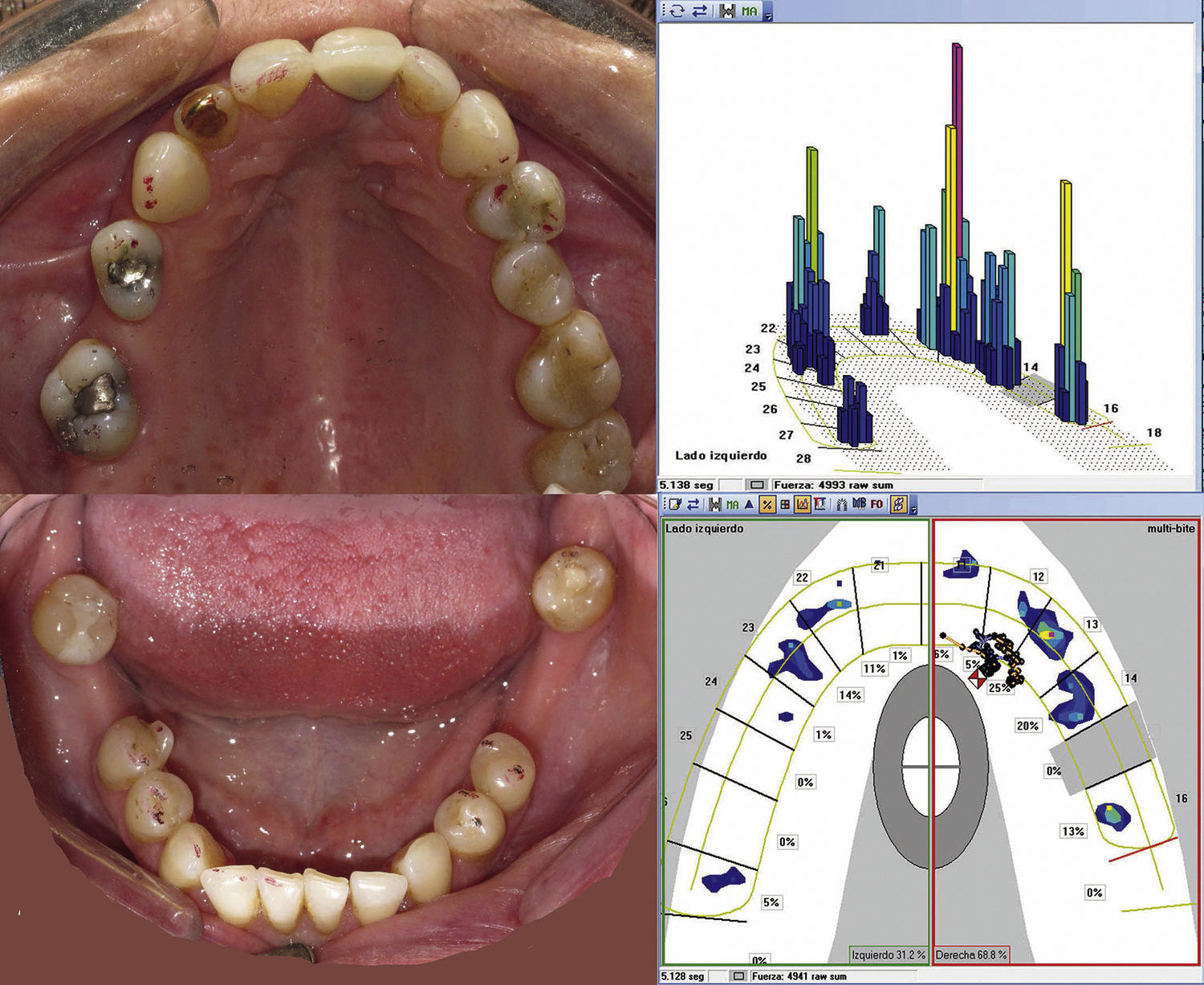Expand the top toolbar options arrow
The height and width of the screenshot is (985, 1204).
(x=768, y=15)
